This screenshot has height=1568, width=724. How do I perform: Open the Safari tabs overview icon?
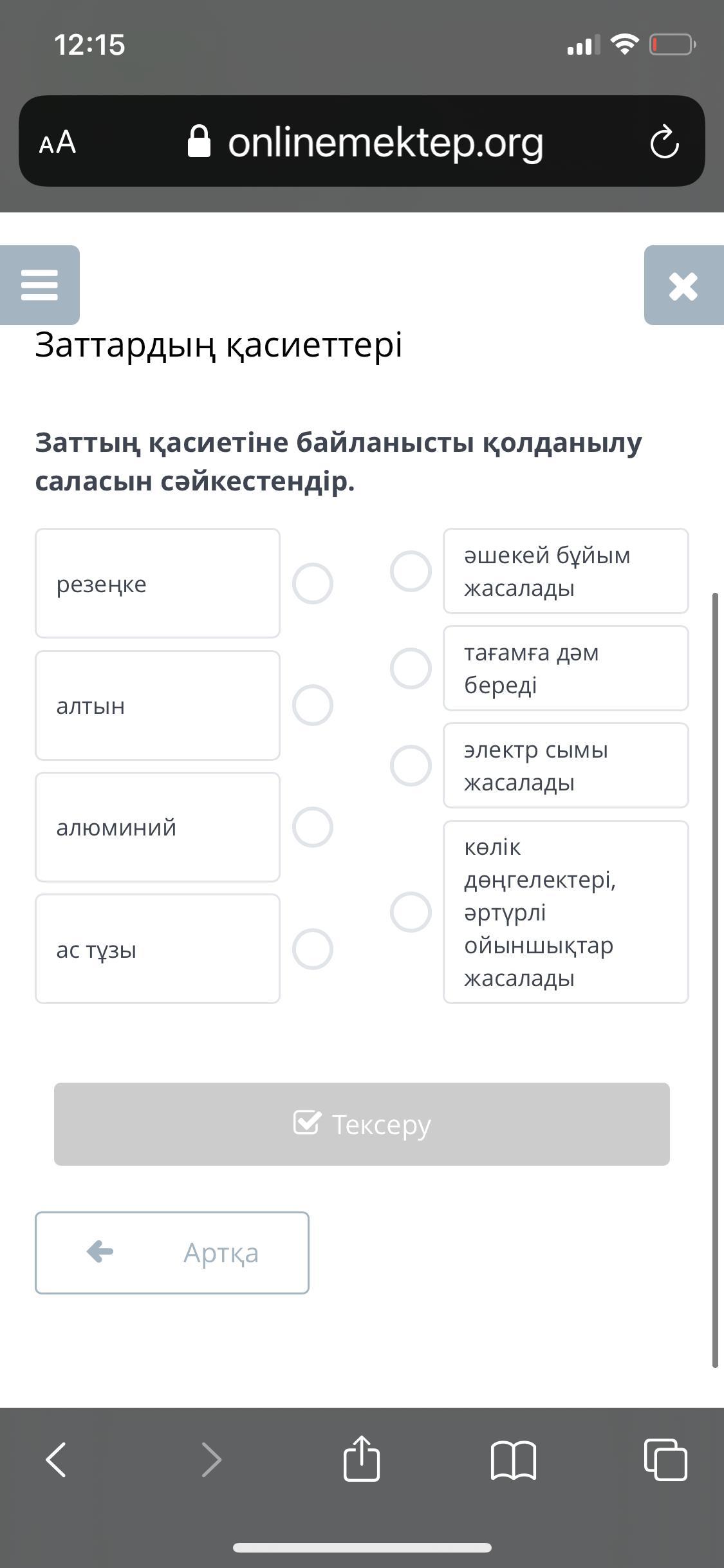click(665, 1459)
